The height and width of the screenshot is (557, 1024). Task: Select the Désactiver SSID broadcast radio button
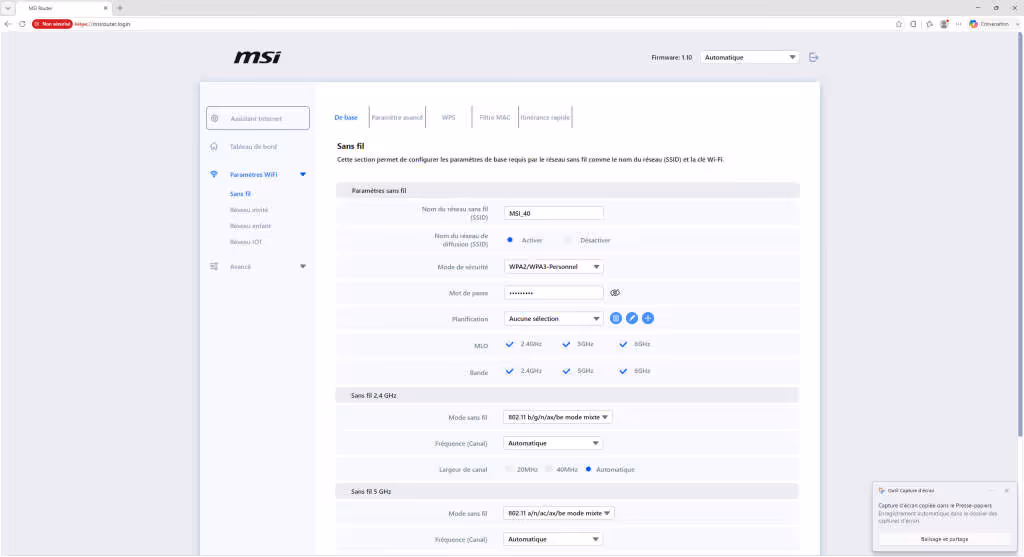click(x=568, y=240)
